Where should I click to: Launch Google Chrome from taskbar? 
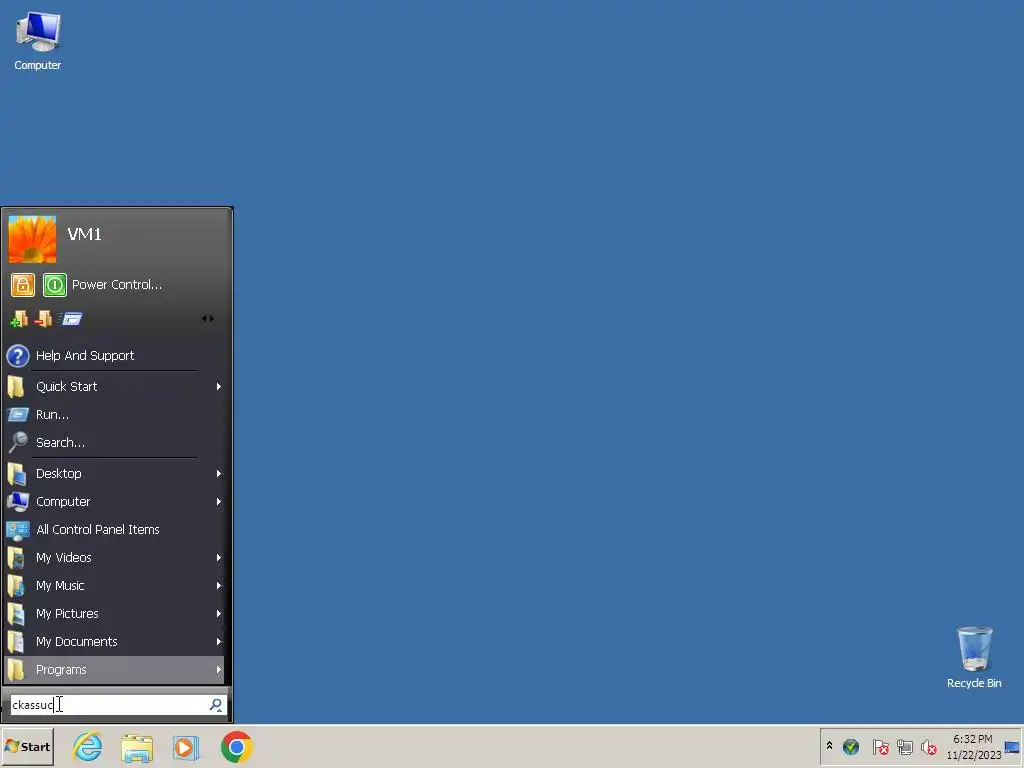coord(237,747)
